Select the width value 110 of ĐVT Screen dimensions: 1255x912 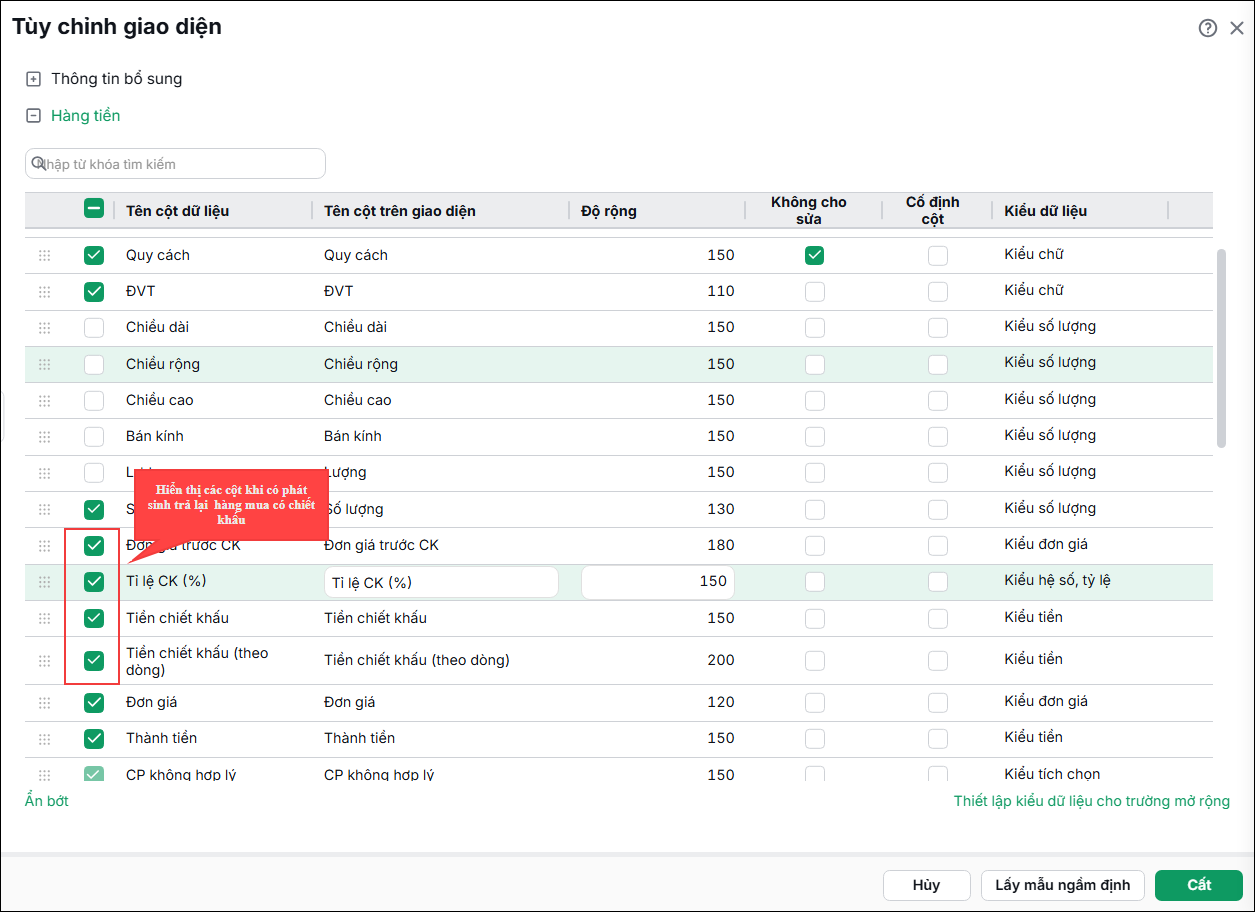721,291
